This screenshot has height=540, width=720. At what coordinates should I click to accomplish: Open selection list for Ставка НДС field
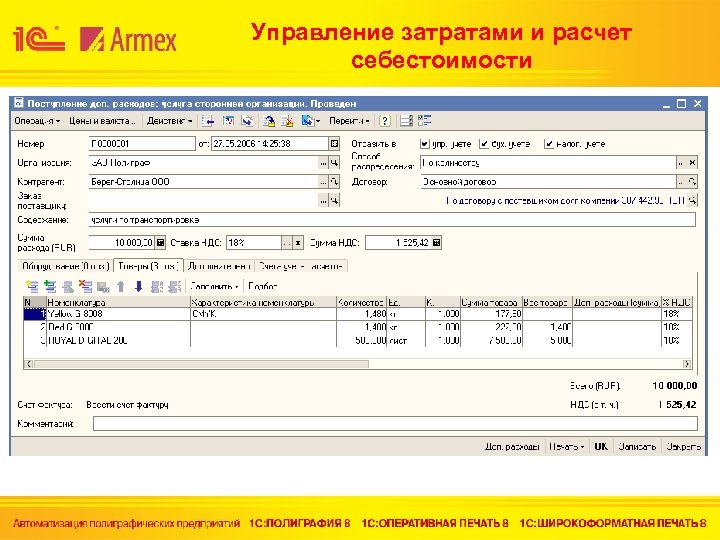(287, 242)
